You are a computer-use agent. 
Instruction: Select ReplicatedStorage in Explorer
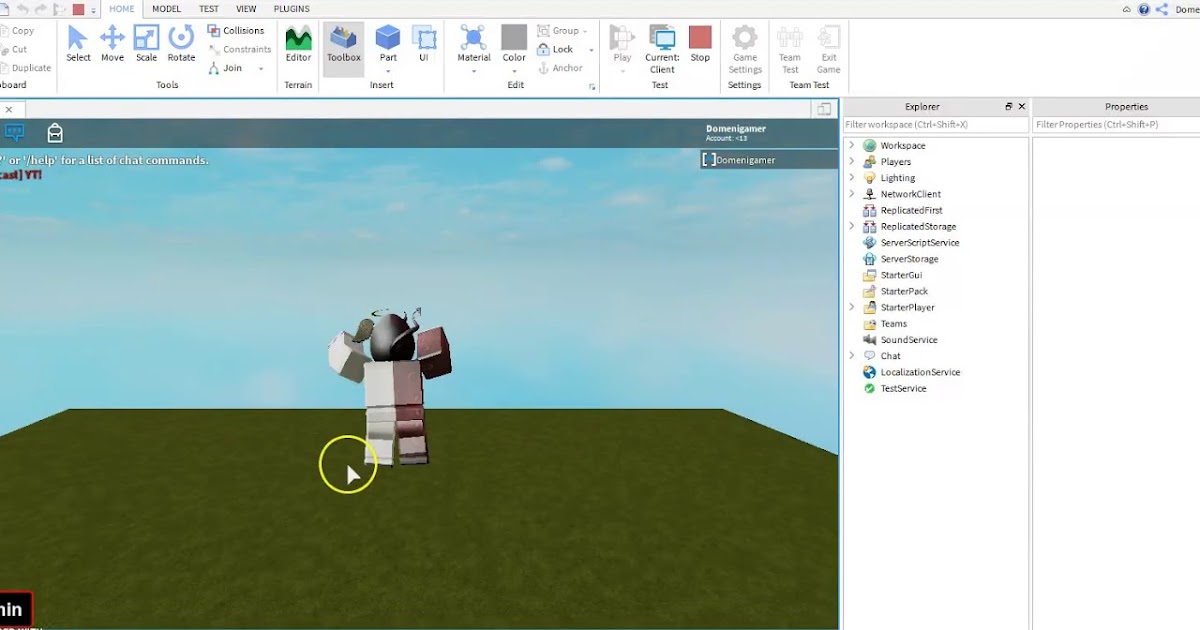[918, 227]
